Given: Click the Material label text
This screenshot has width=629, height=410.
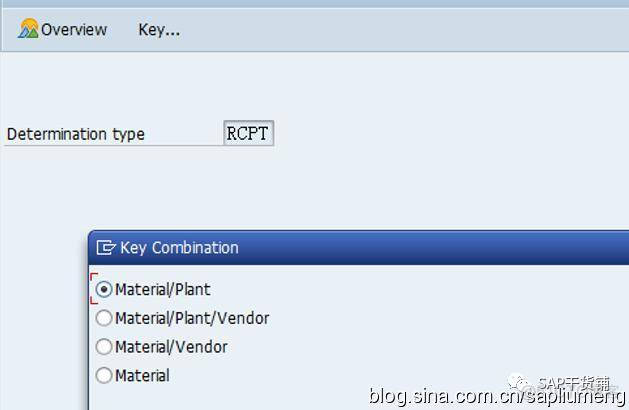Looking at the screenshot, I should pos(142,376).
